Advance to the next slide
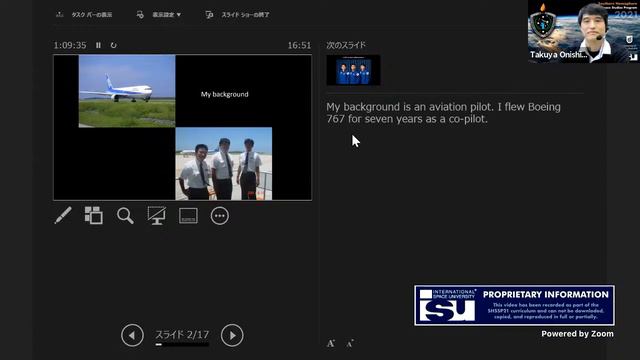The image size is (640, 360). click(232, 335)
